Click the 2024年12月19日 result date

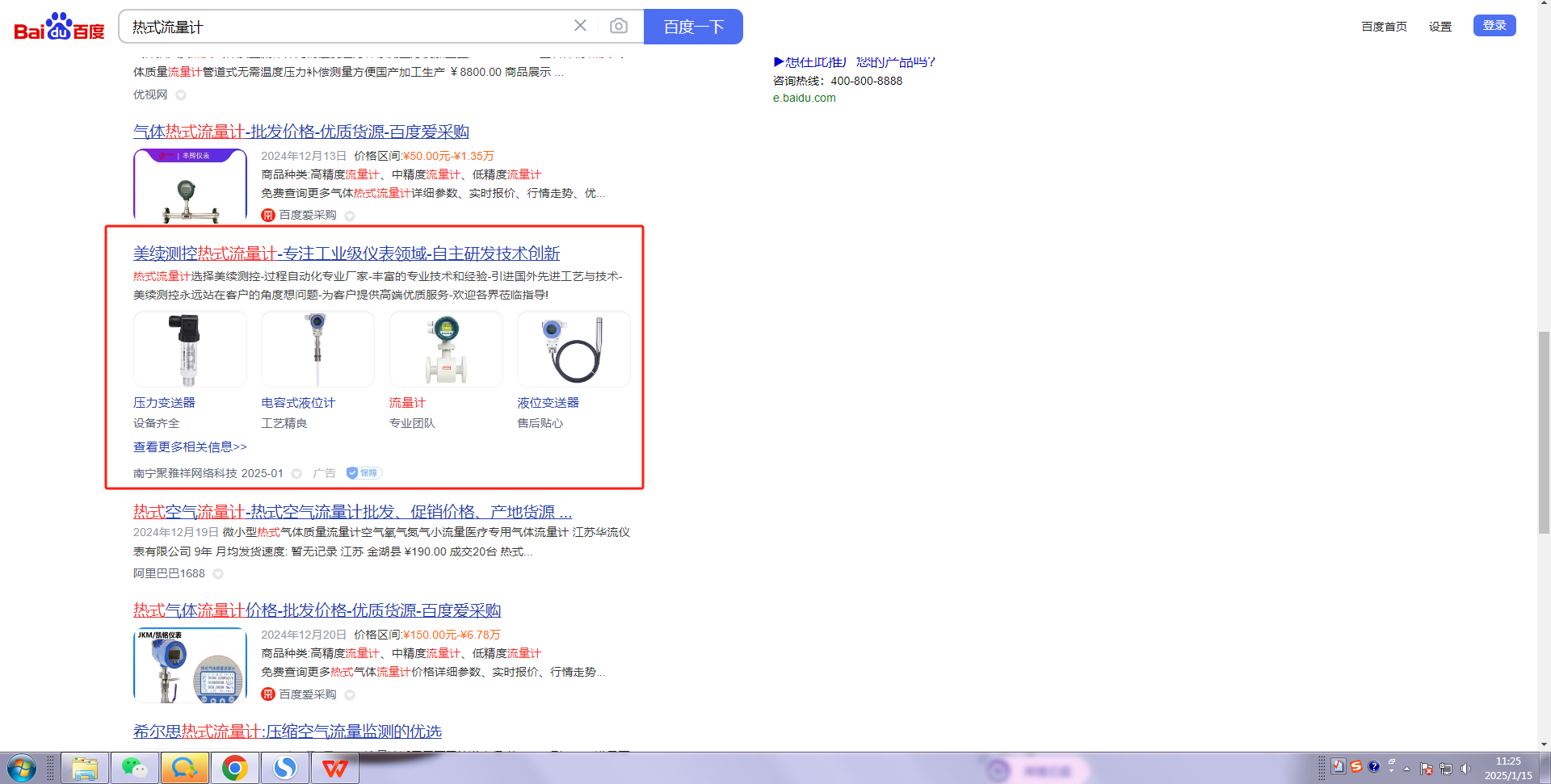tap(176, 533)
